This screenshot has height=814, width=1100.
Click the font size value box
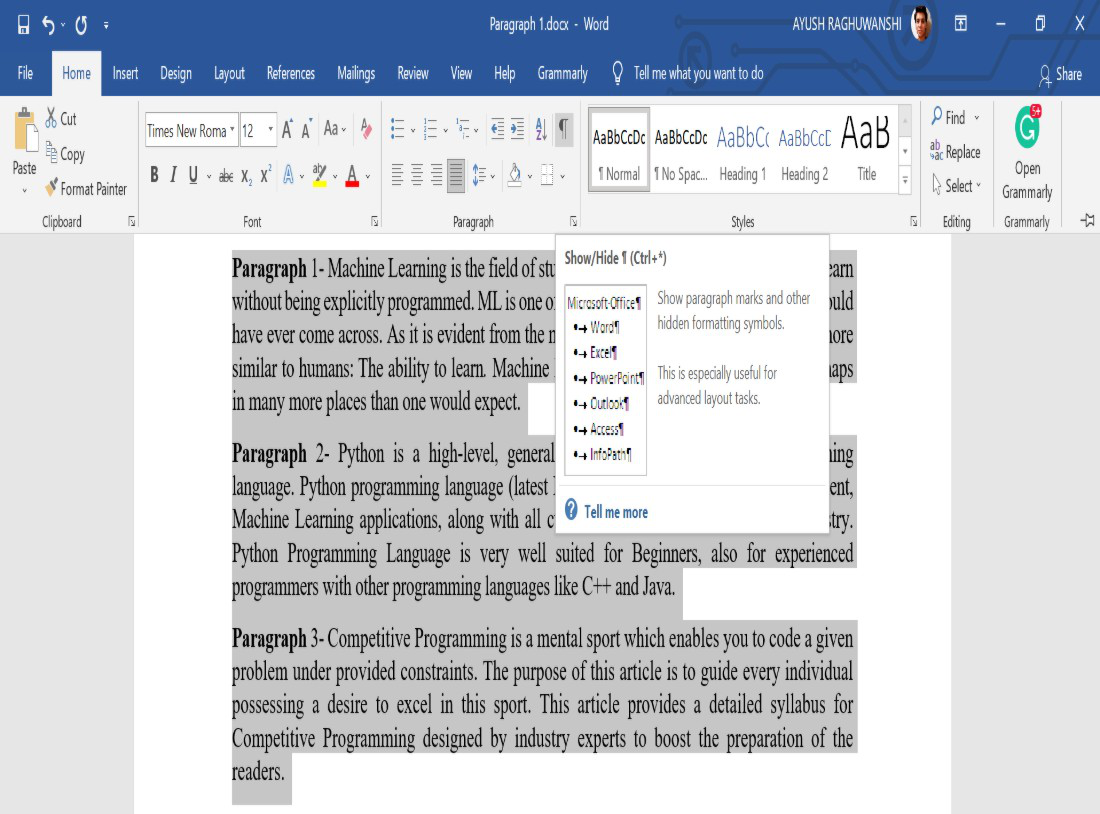pyautogui.click(x=252, y=130)
